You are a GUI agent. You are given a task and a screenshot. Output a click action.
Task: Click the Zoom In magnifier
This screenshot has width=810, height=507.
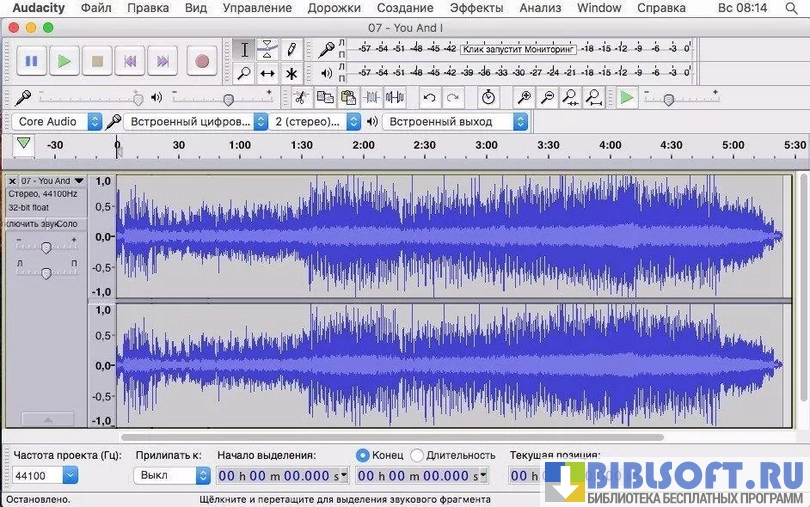pos(523,97)
